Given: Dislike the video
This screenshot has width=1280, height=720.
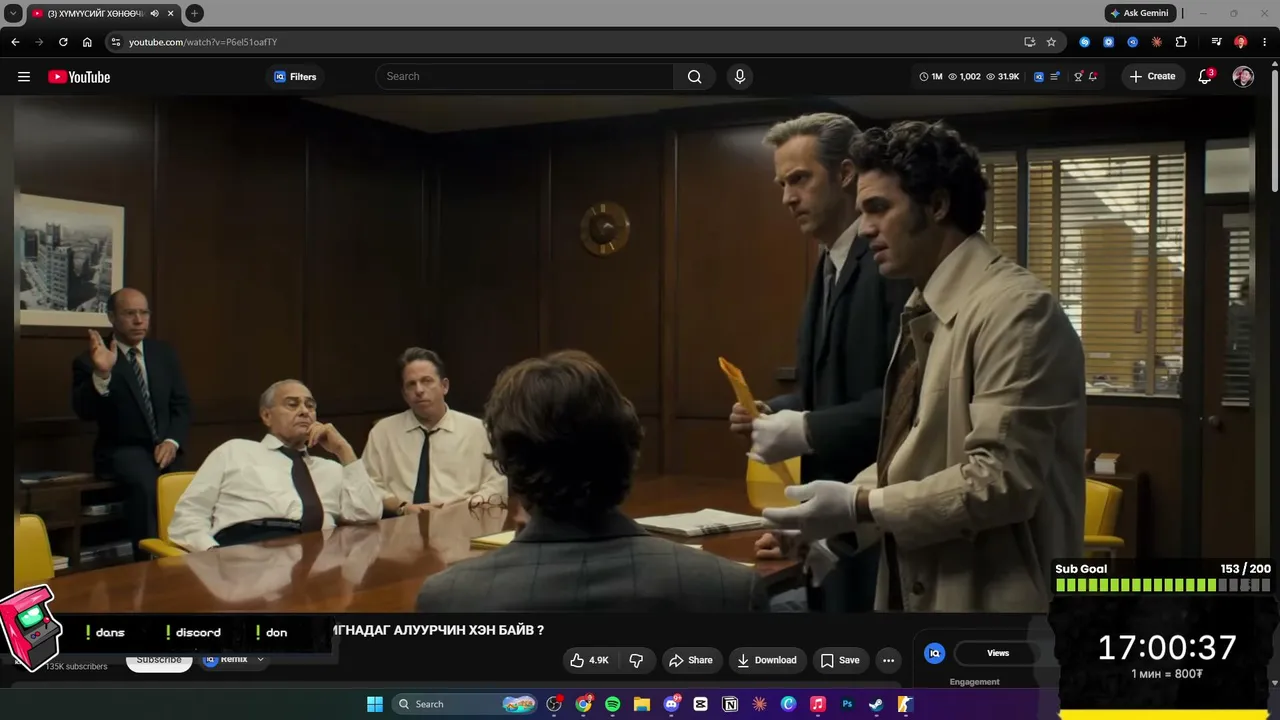Looking at the screenshot, I should pos(636,660).
